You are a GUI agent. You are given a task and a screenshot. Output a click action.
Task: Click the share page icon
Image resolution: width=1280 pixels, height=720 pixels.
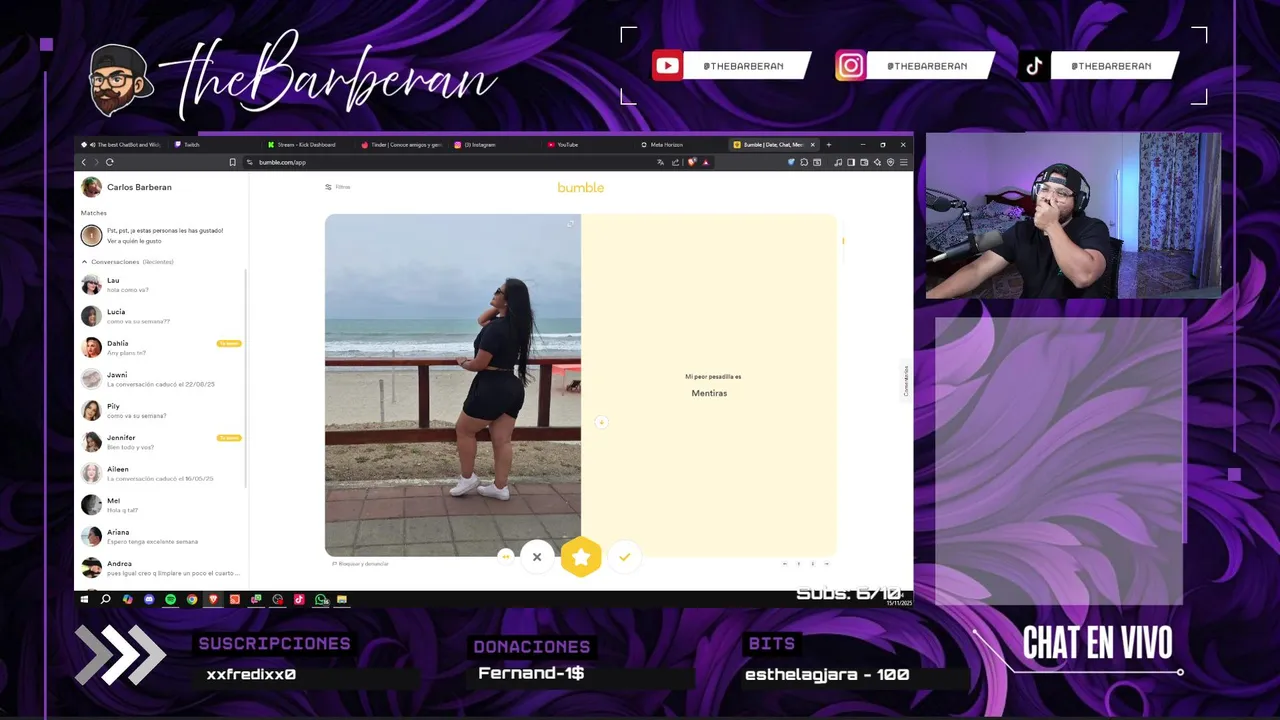pos(675,162)
